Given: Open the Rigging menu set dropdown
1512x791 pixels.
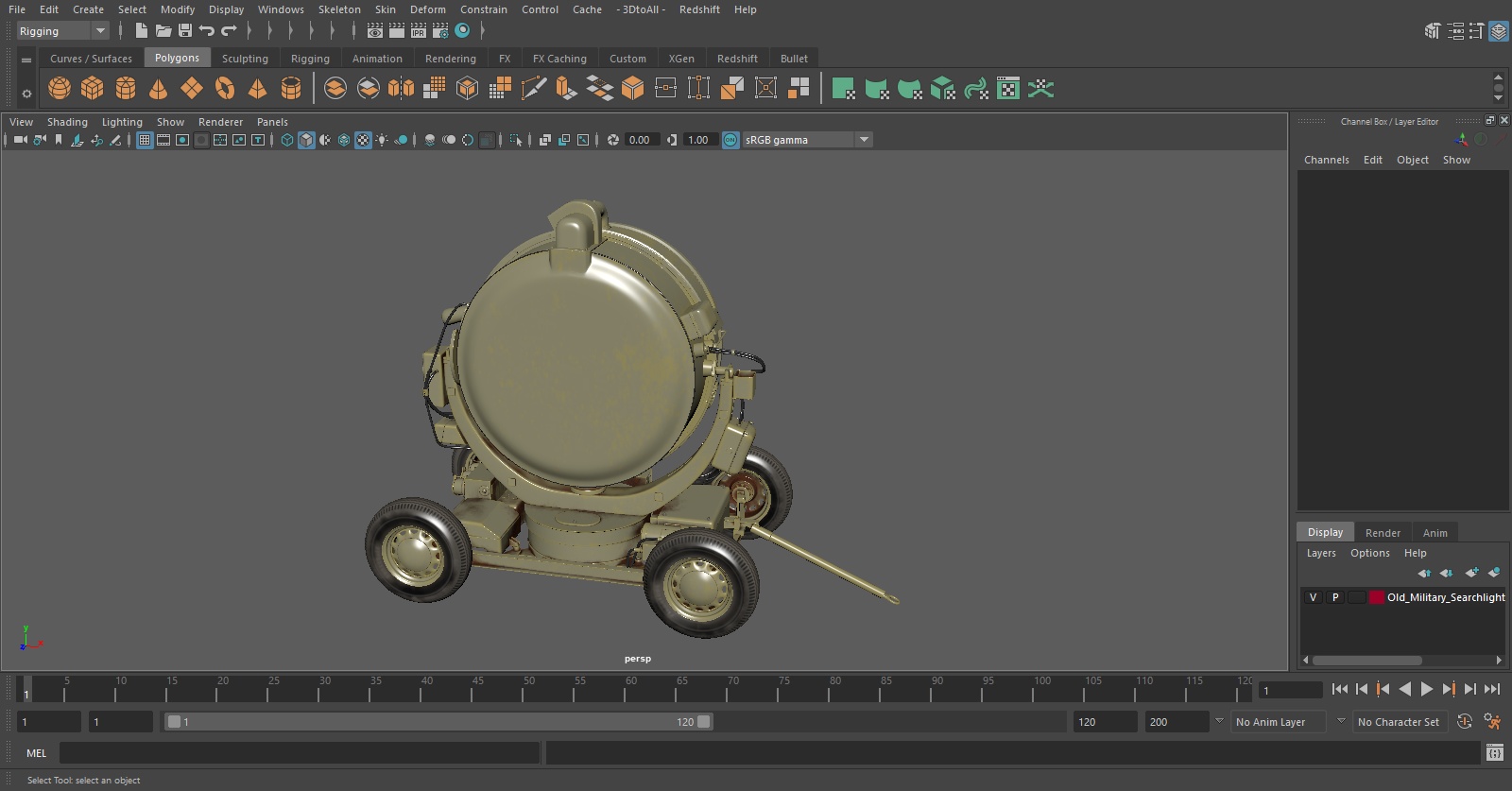Looking at the screenshot, I should (x=63, y=31).
